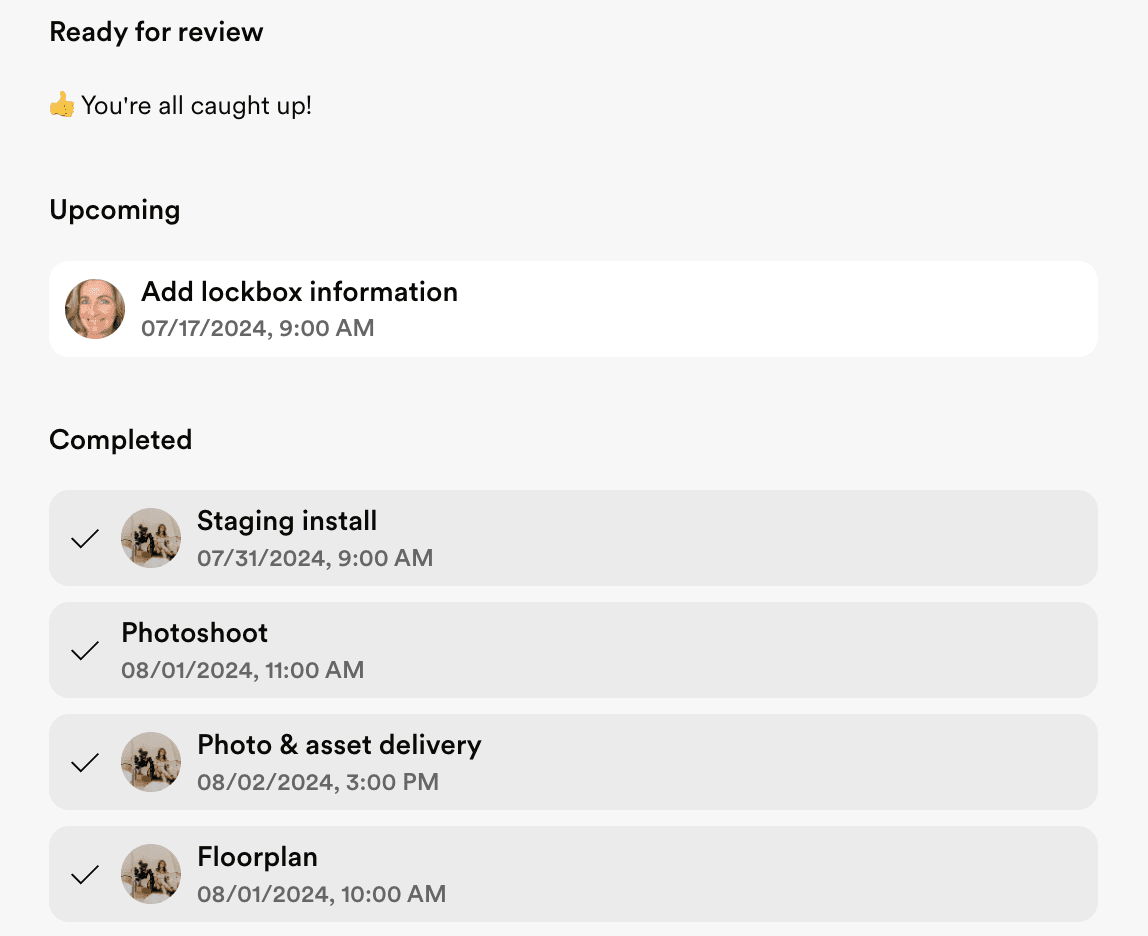Click the 07/17/2024, 9:00 AM date
Screen dimensions: 1148x936
point(257,328)
